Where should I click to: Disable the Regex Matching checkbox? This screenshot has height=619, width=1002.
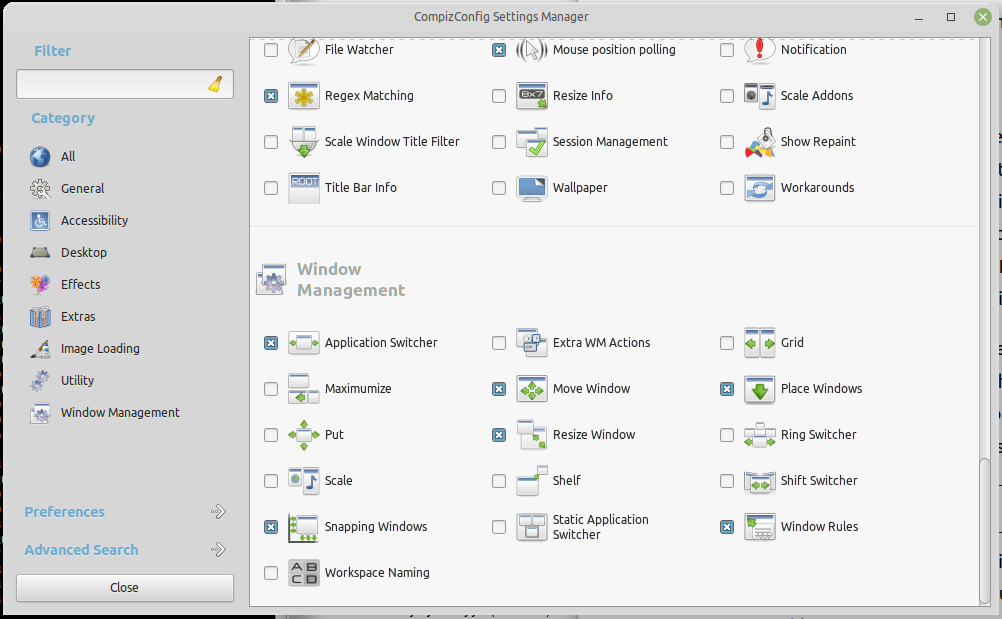[271, 96]
